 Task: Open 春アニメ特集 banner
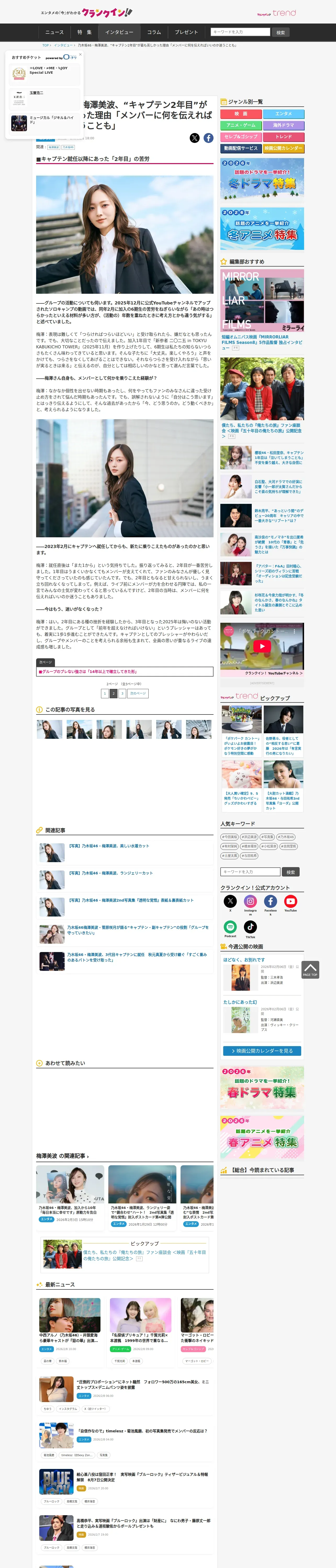pos(262,1137)
